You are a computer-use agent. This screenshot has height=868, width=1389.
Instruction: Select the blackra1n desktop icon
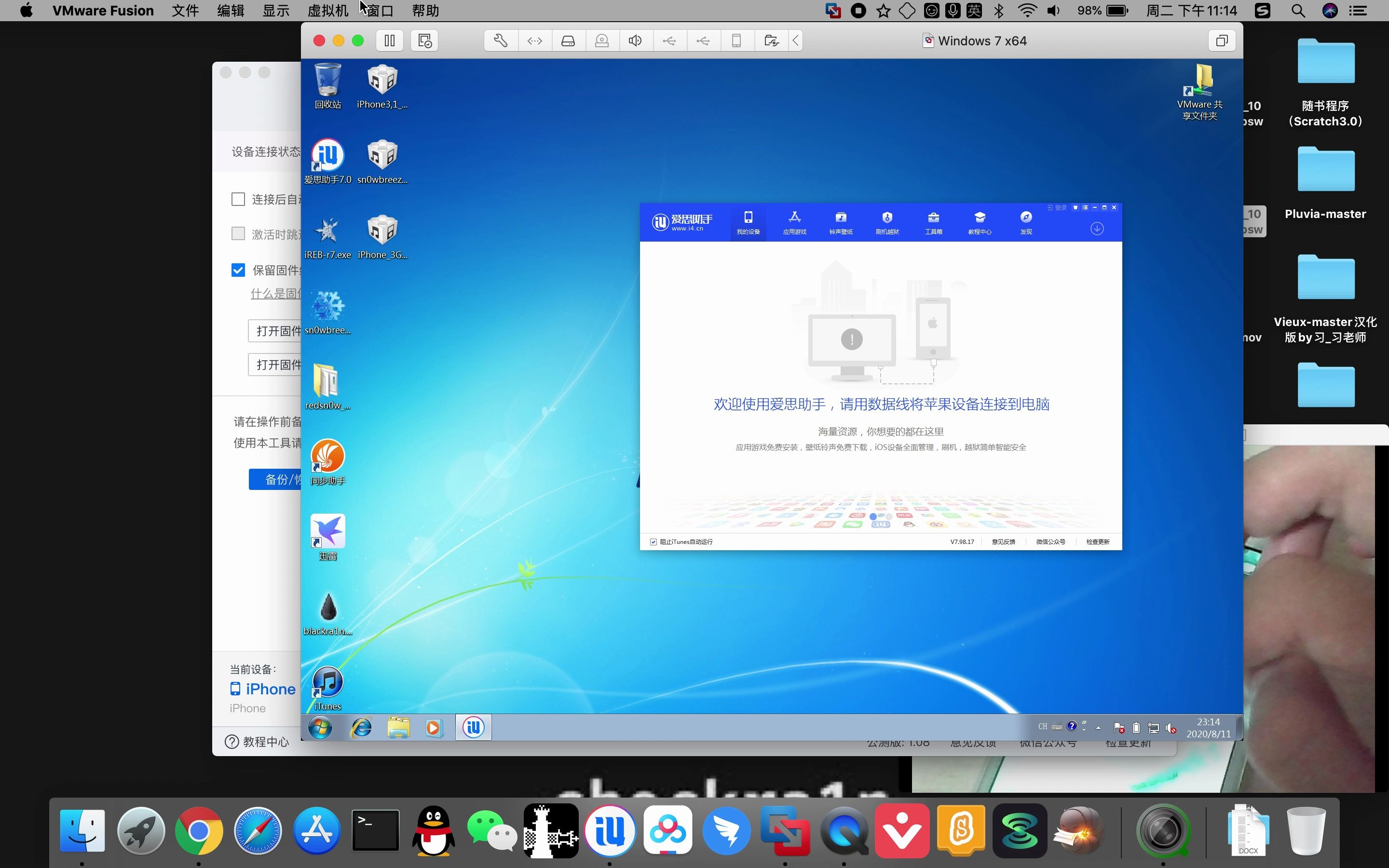[328, 613]
